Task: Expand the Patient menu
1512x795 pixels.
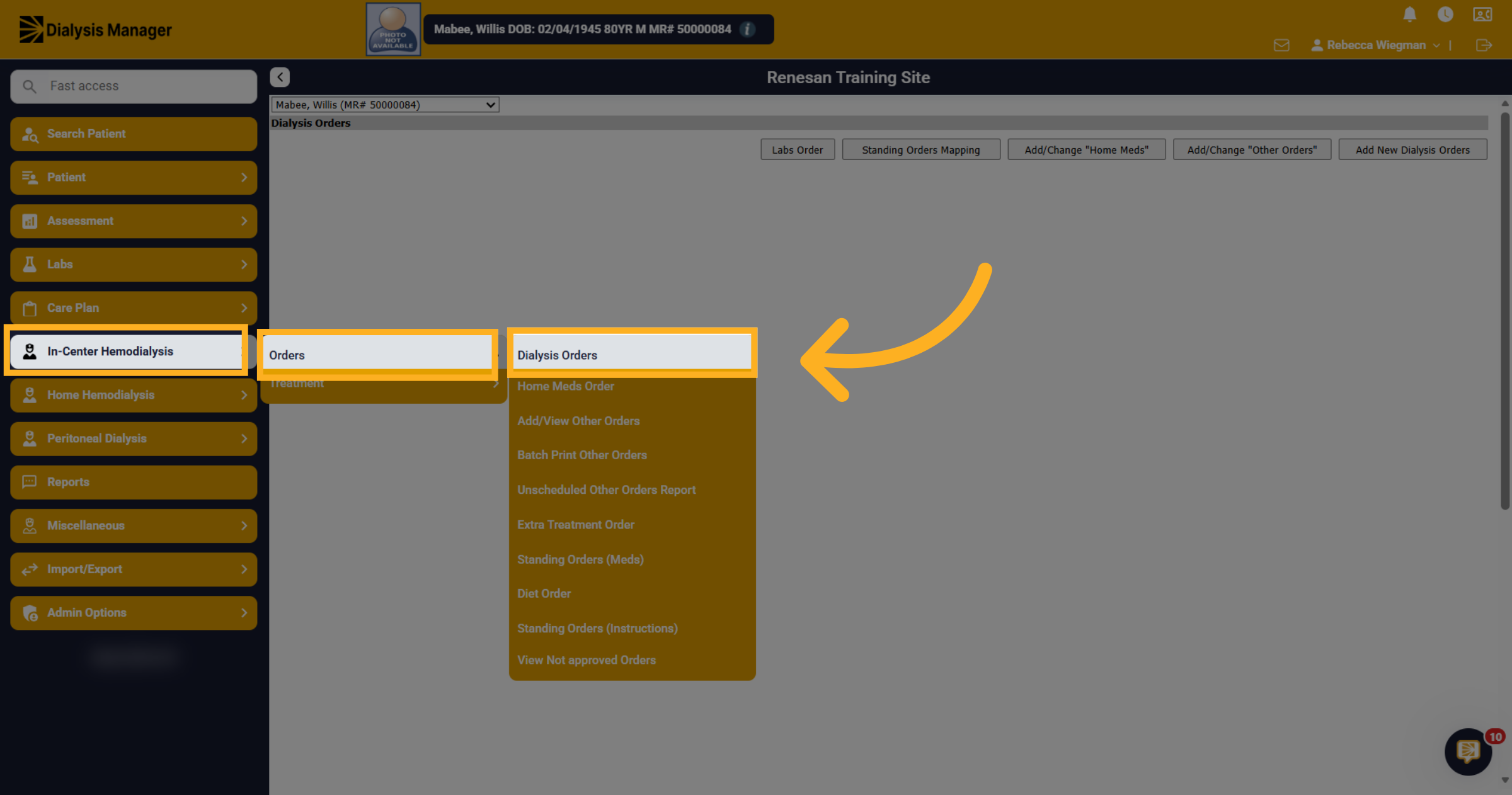Action: tap(134, 177)
